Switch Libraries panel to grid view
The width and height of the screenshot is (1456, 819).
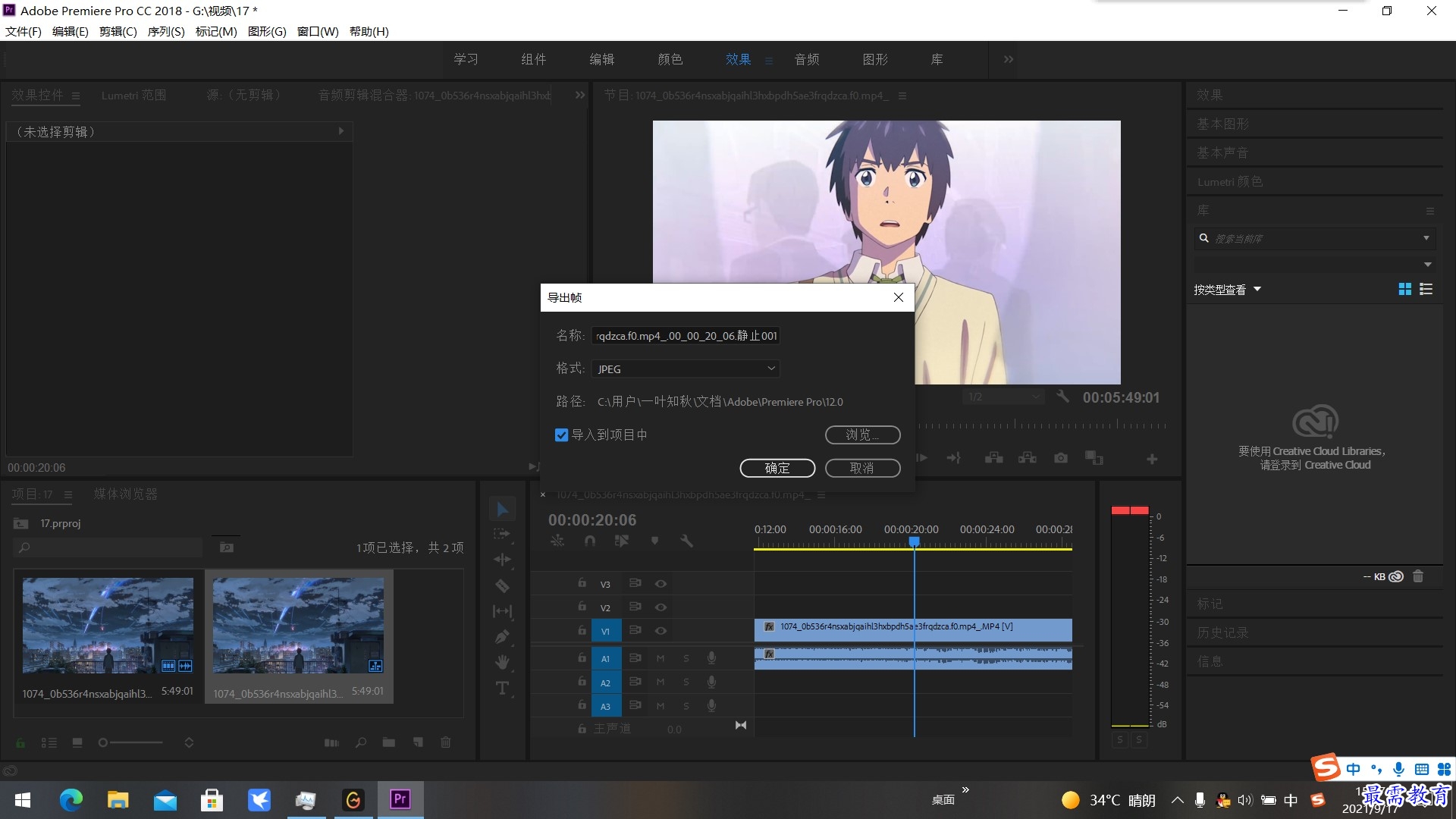pyautogui.click(x=1404, y=289)
